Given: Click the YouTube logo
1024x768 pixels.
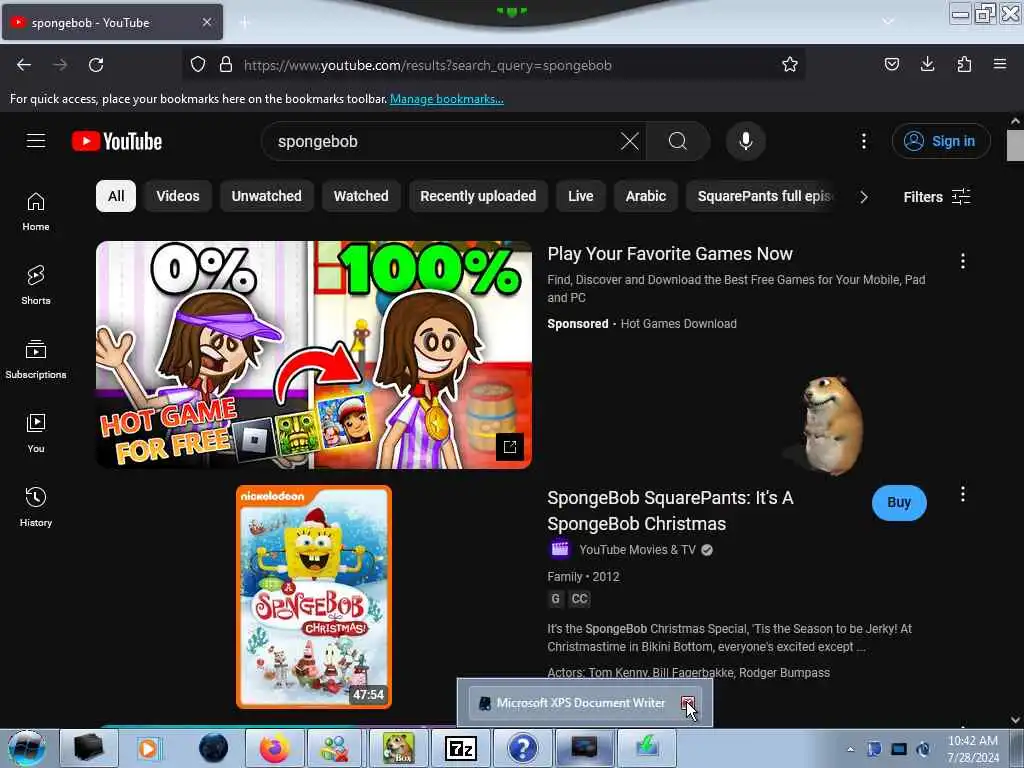Looking at the screenshot, I should tap(117, 141).
